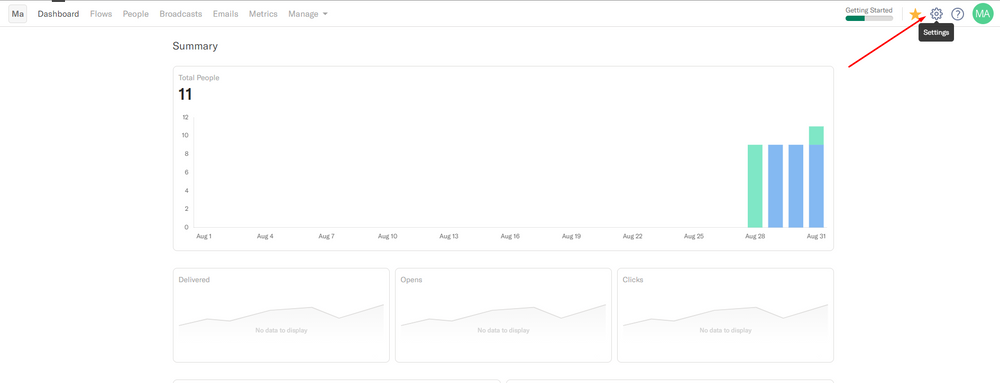
Task: Select the Clicks stats card
Action: 725,315
